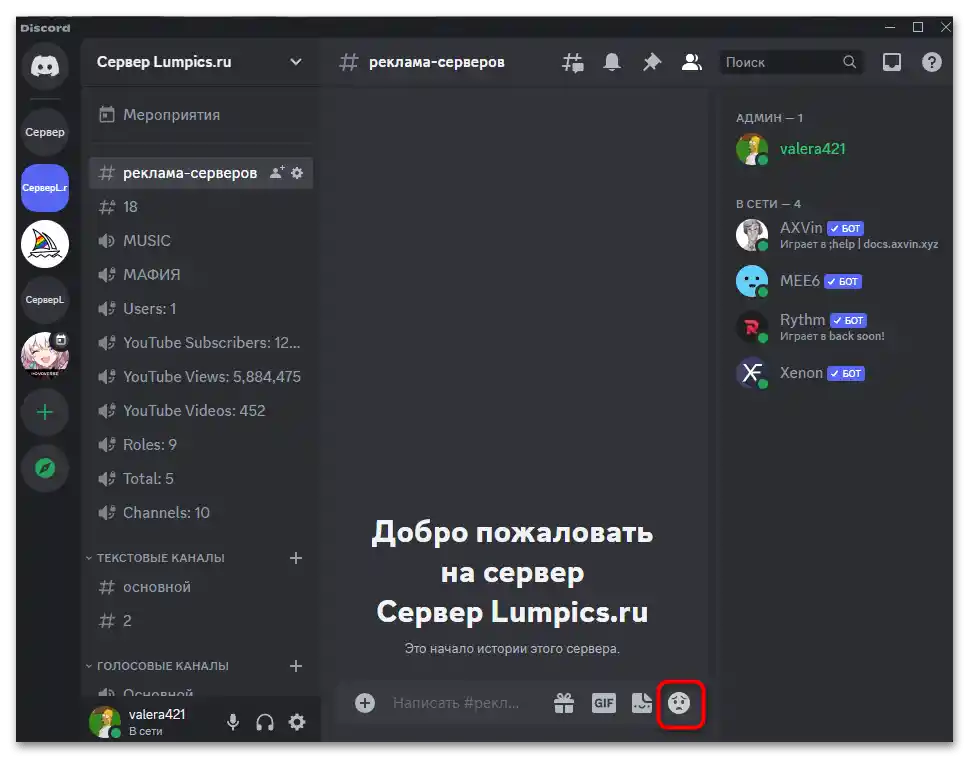Deafen yourself with the headphones icon
The width and height of the screenshot is (969, 758).
[264, 721]
